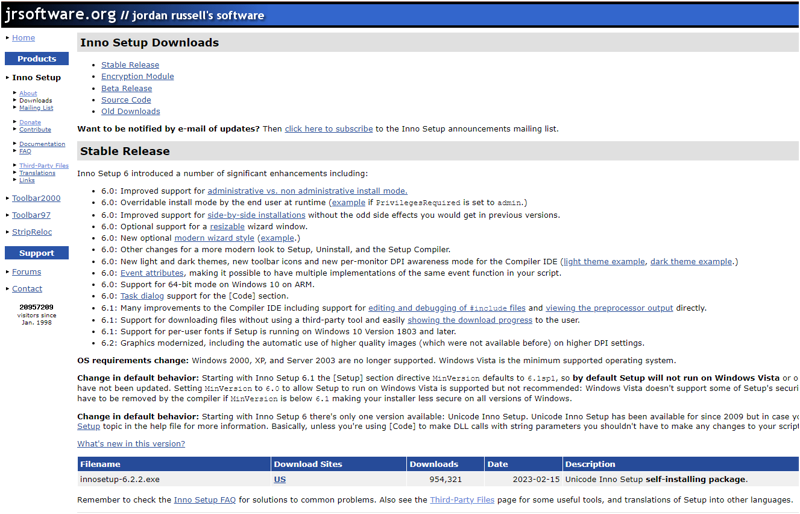This screenshot has height=514, width=800.
Task: Go to the StripReloc product page
Action: coord(32,232)
